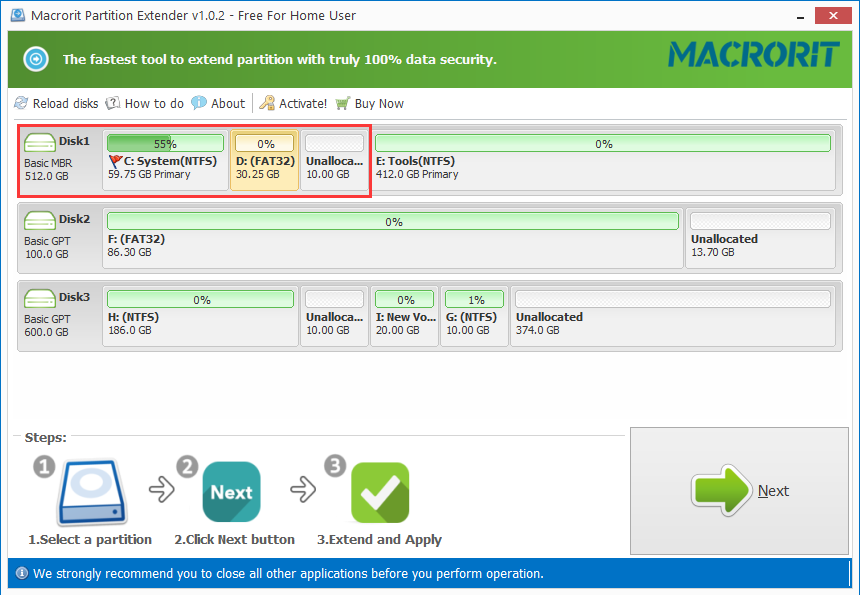Select the H: (NTFS) 186.0 GB partition

[200, 316]
